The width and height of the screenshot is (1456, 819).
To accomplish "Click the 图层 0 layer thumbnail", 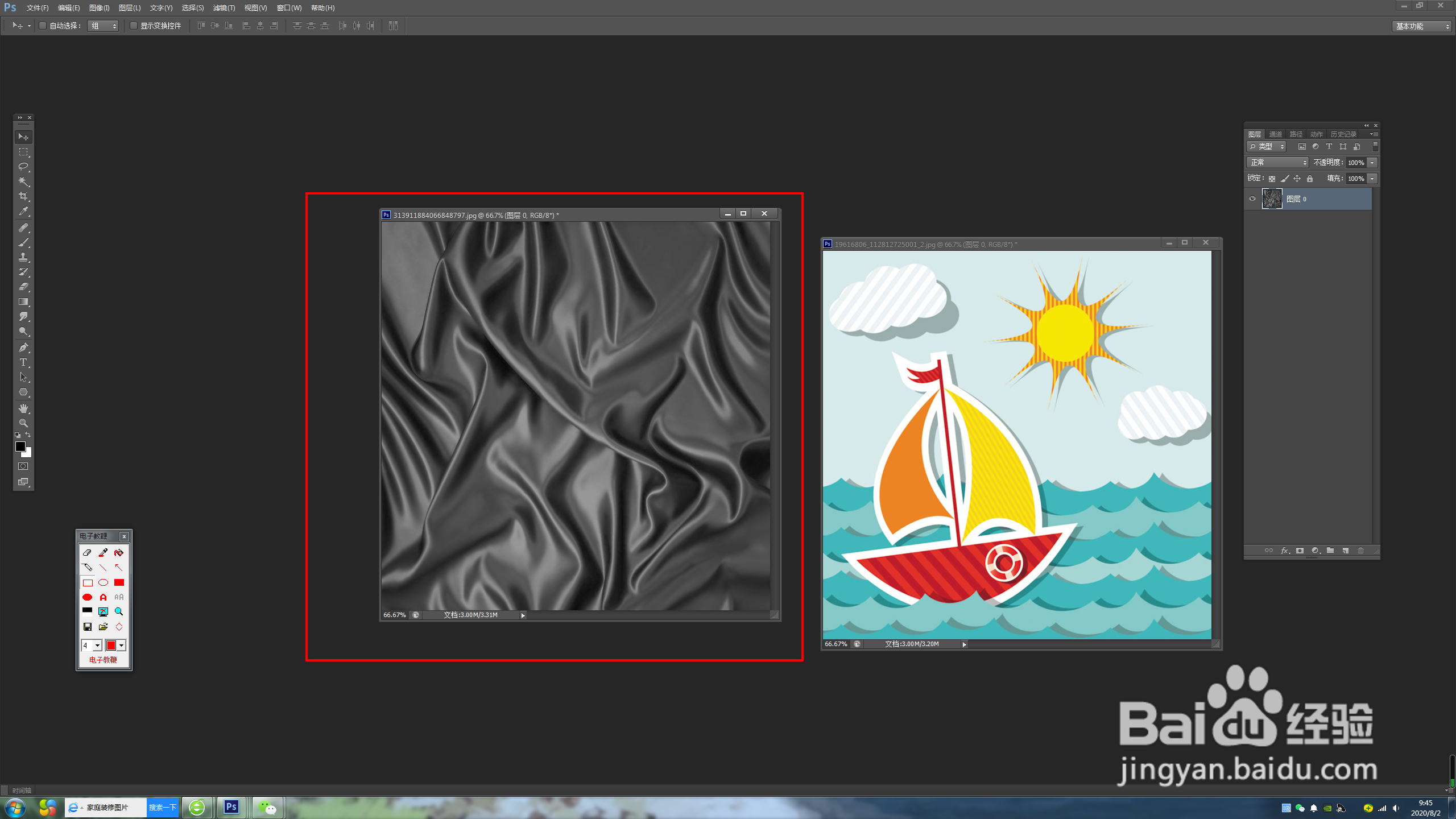I will tap(1272, 199).
